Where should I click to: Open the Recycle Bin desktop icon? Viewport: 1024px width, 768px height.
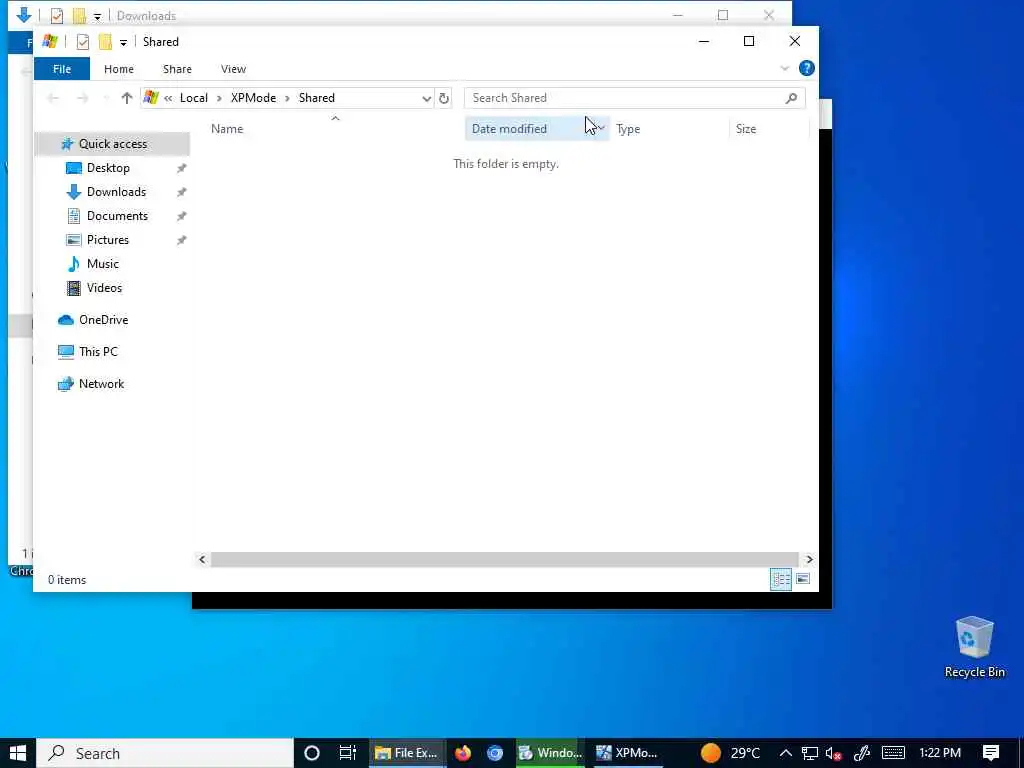(974, 648)
